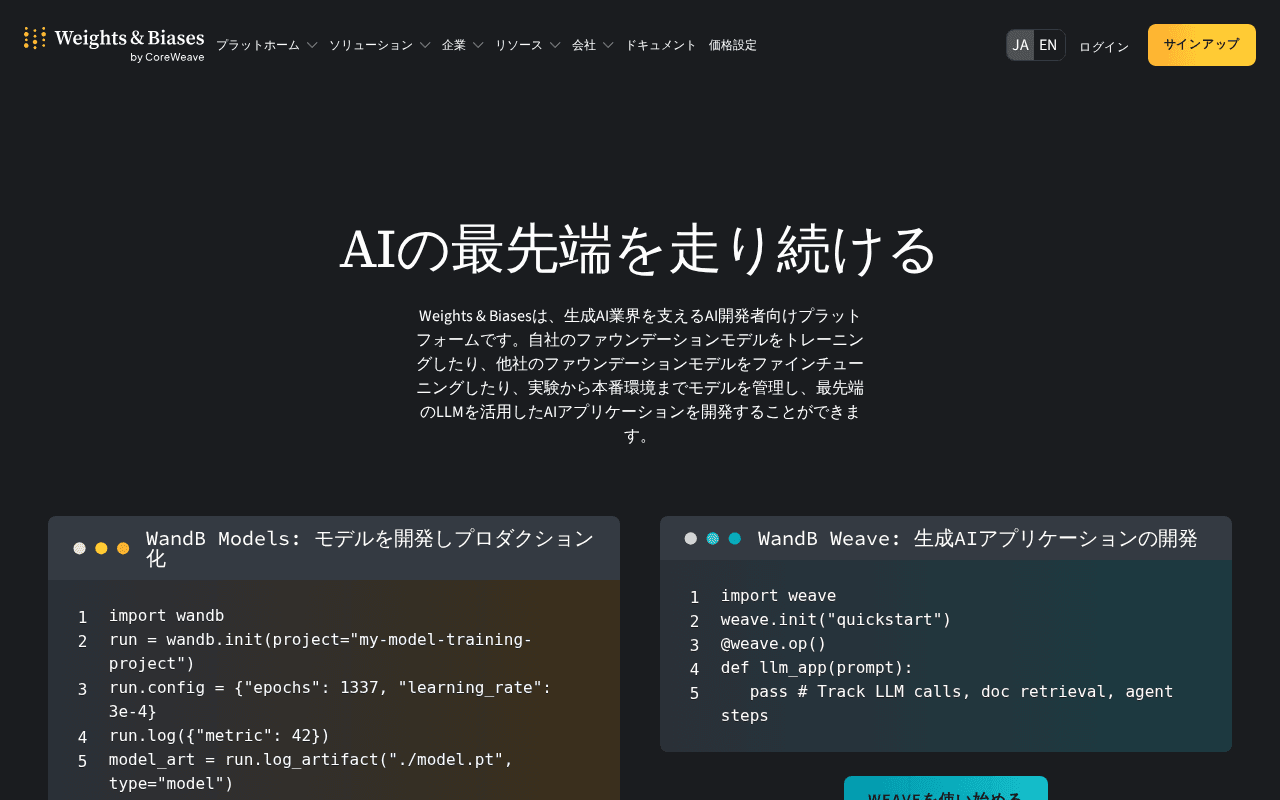Click the 'def llm_app(prompt):' code line
This screenshot has width=1280, height=800.
(x=817, y=667)
